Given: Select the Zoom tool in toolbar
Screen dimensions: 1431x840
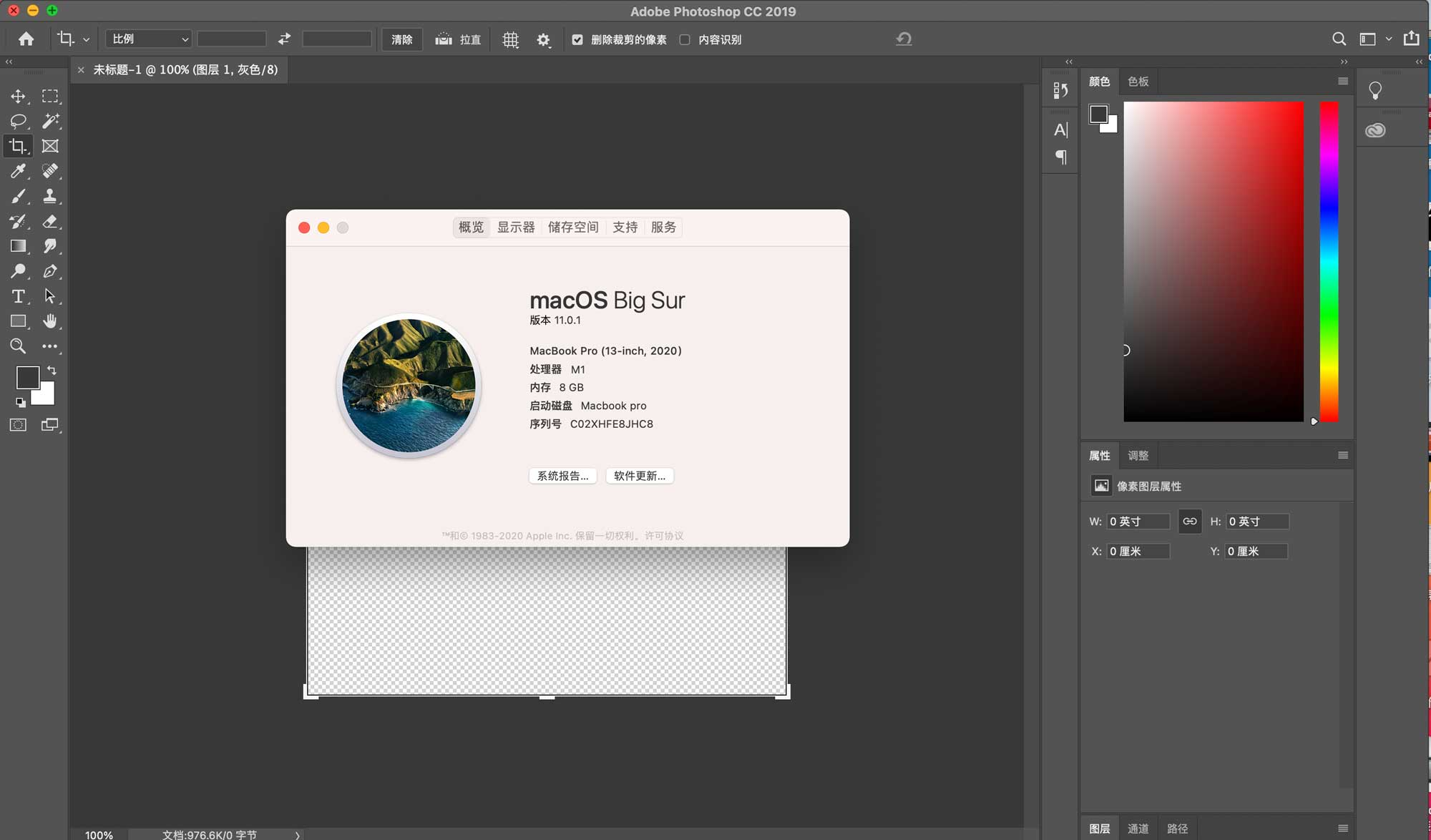Looking at the screenshot, I should point(18,346).
